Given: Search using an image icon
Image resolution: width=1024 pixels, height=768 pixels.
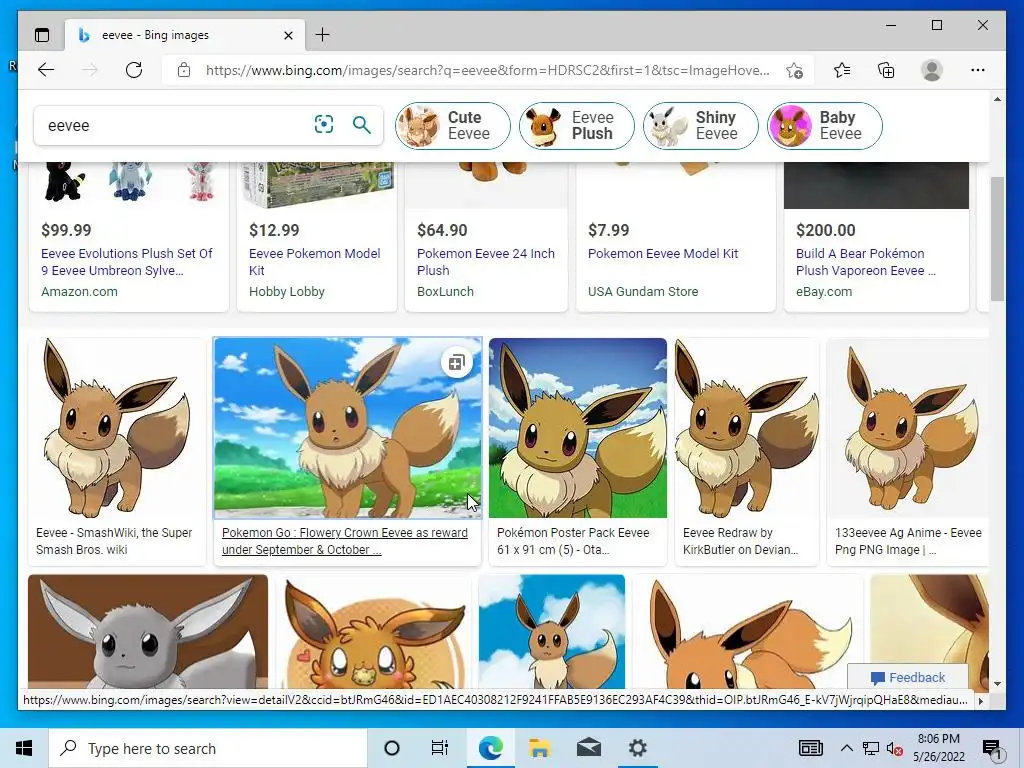Looking at the screenshot, I should (x=324, y=124).
